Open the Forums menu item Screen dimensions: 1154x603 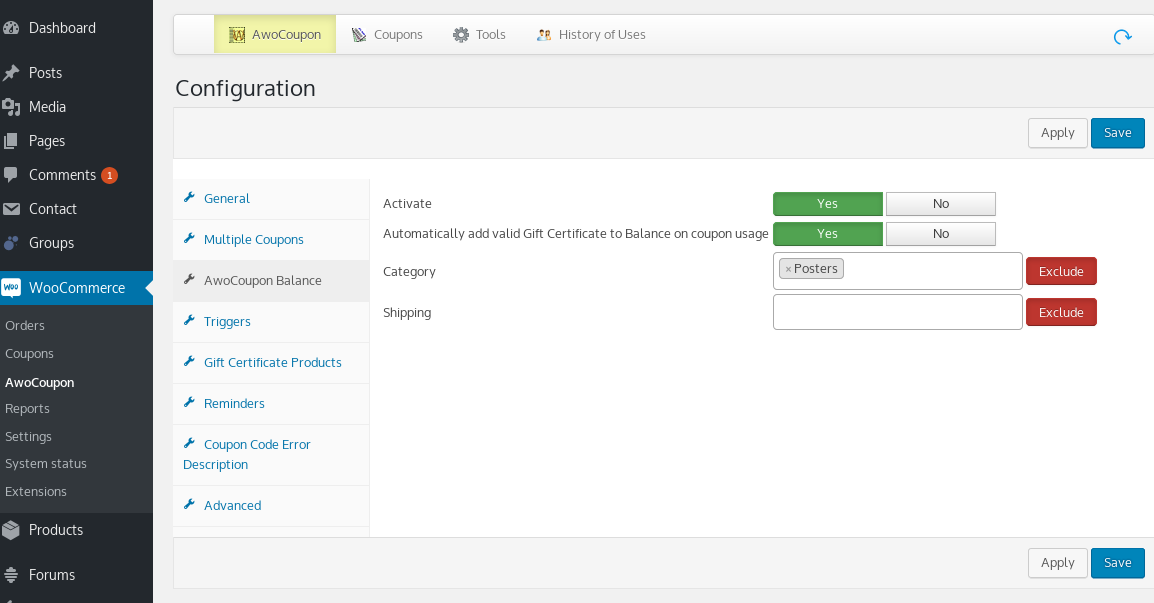(x=52, y=575)
